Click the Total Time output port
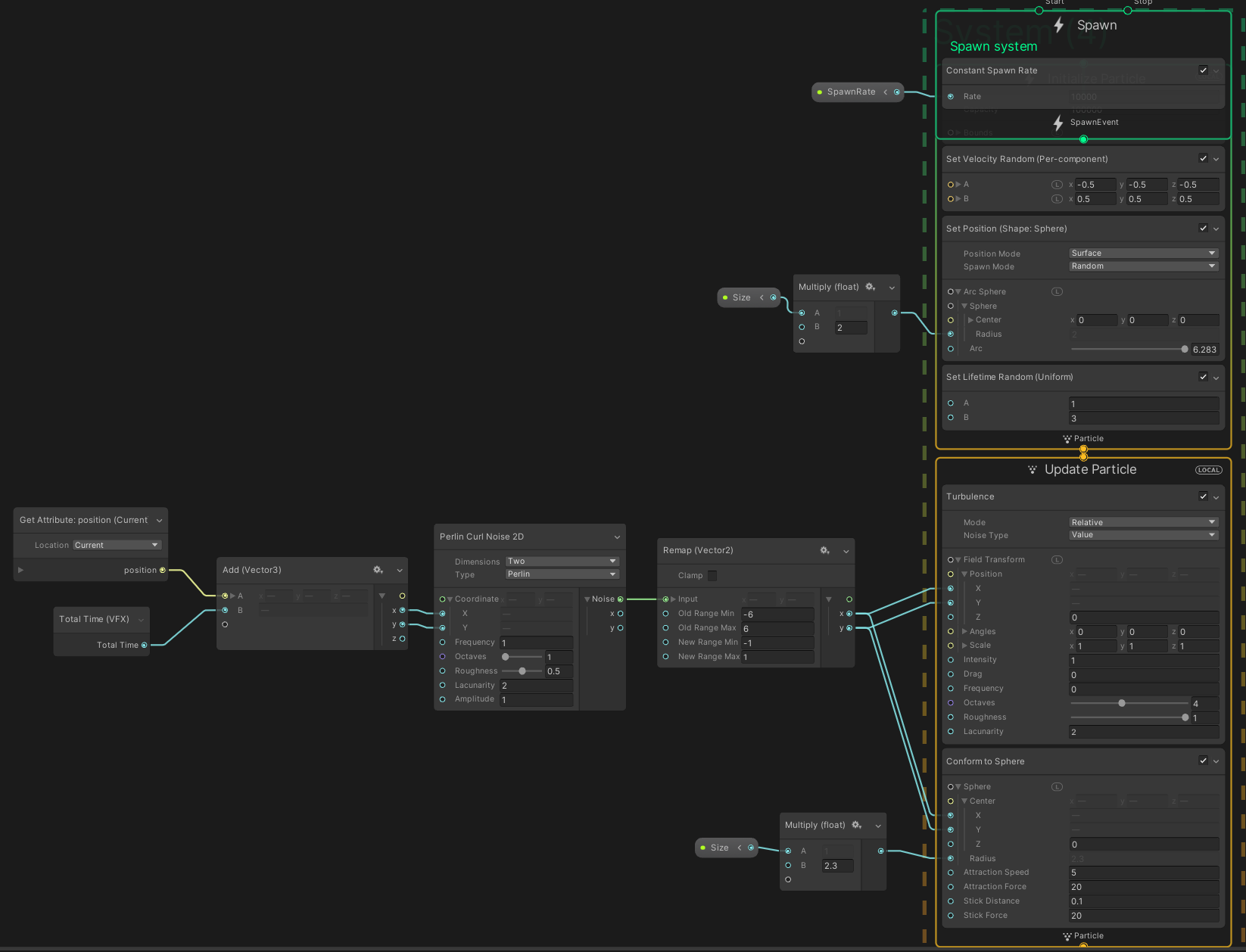This screenshot has height=952, width=1246. (x=144, y=646)
